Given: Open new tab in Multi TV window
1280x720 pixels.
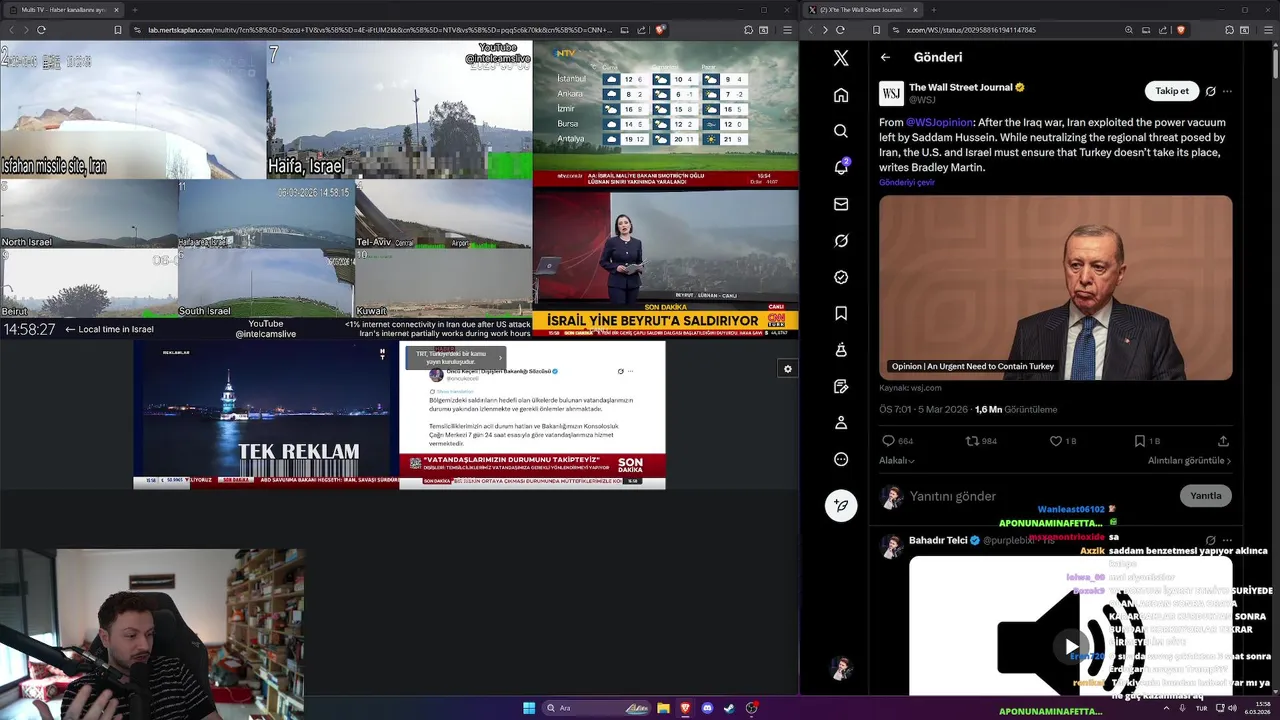Looking at the screenshot, I should tap(135, 10).
